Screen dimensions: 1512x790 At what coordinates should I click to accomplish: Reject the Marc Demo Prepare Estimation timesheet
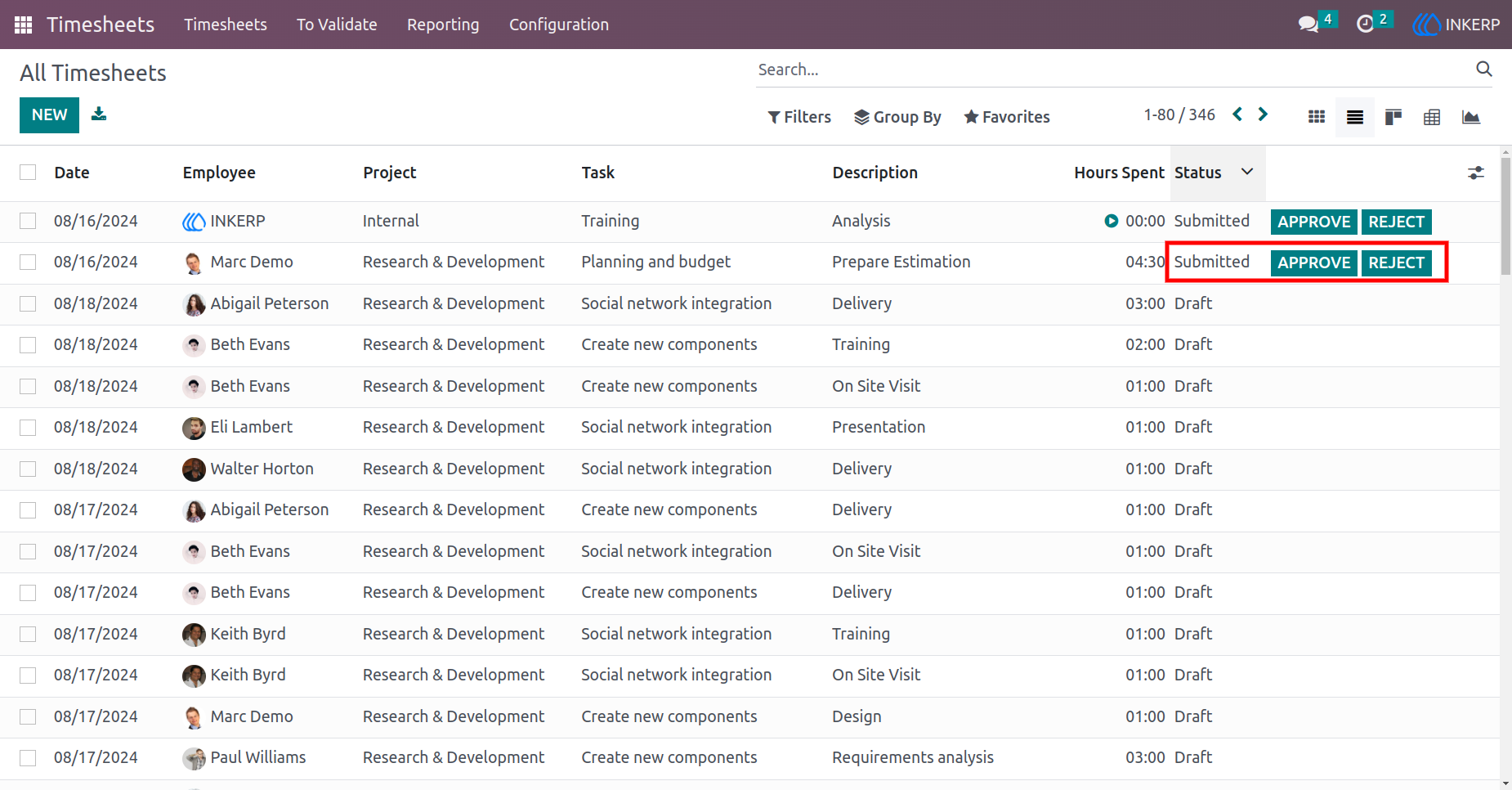coord(1397,263)
